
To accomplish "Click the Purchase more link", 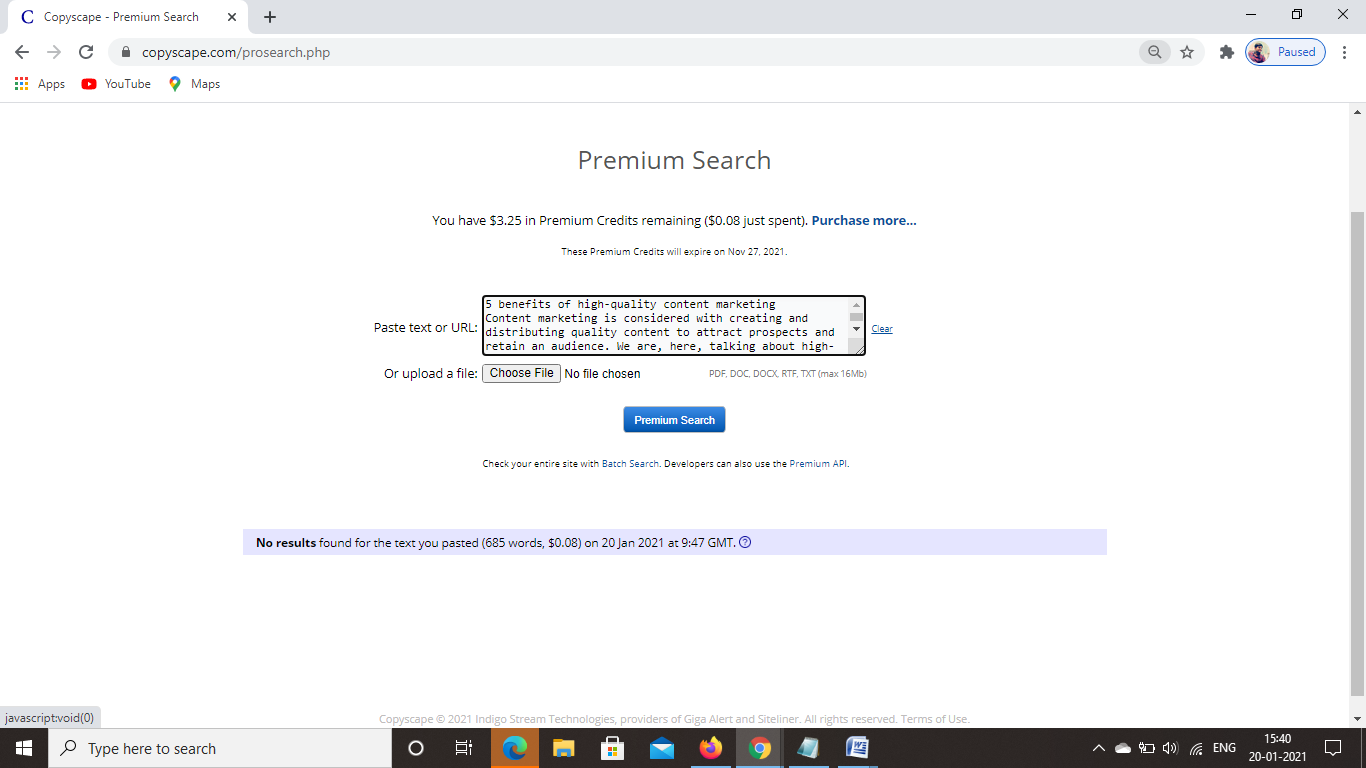I will tap(864, 220).
